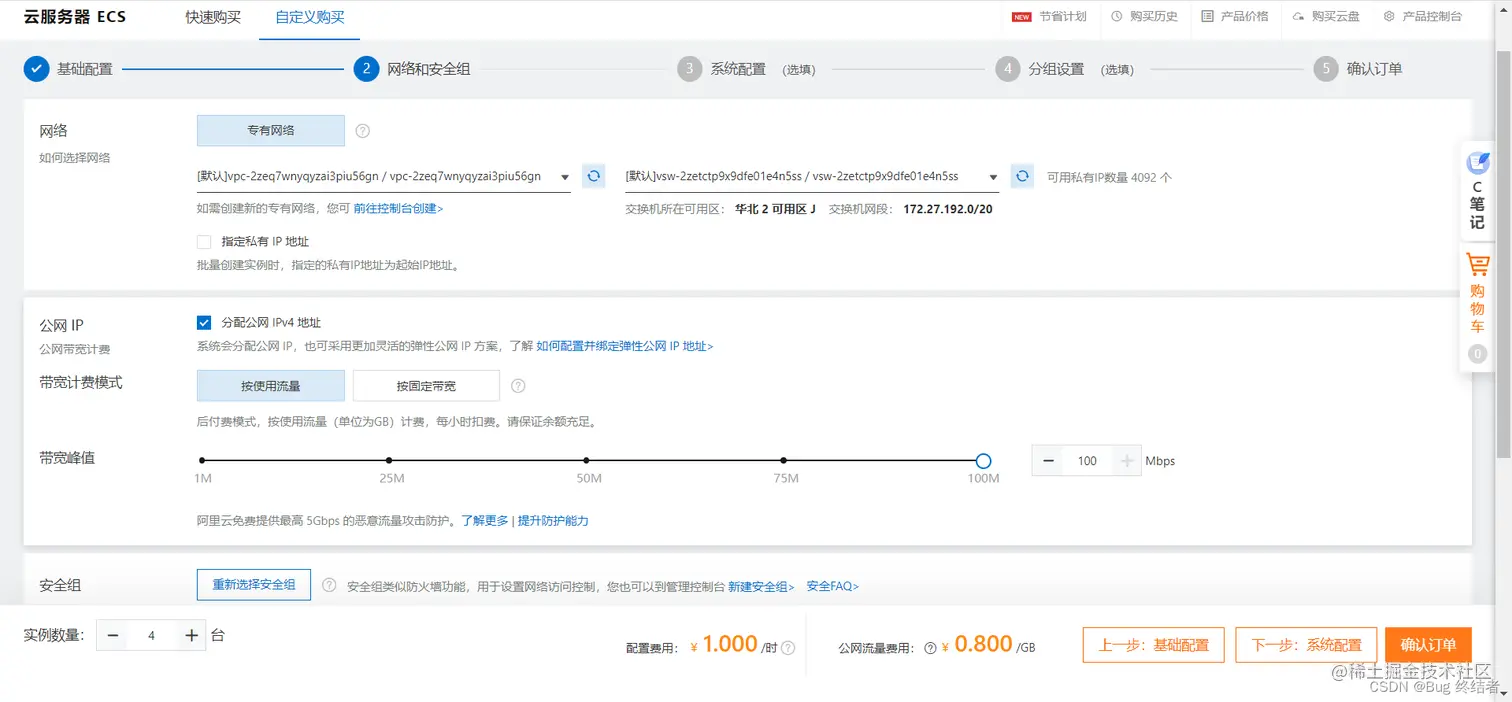Click the step 5 确认订单 circle
This screenshot has width=1512, height=702.
tap(1326, 69)
